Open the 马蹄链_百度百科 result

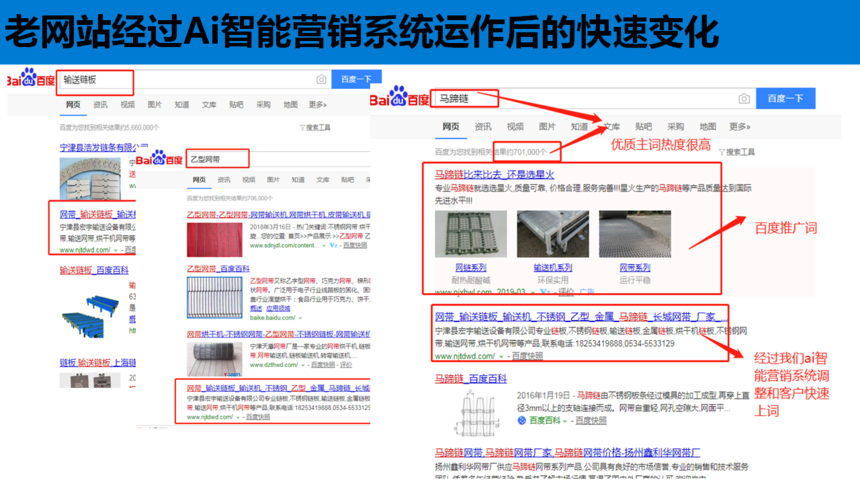471,379
